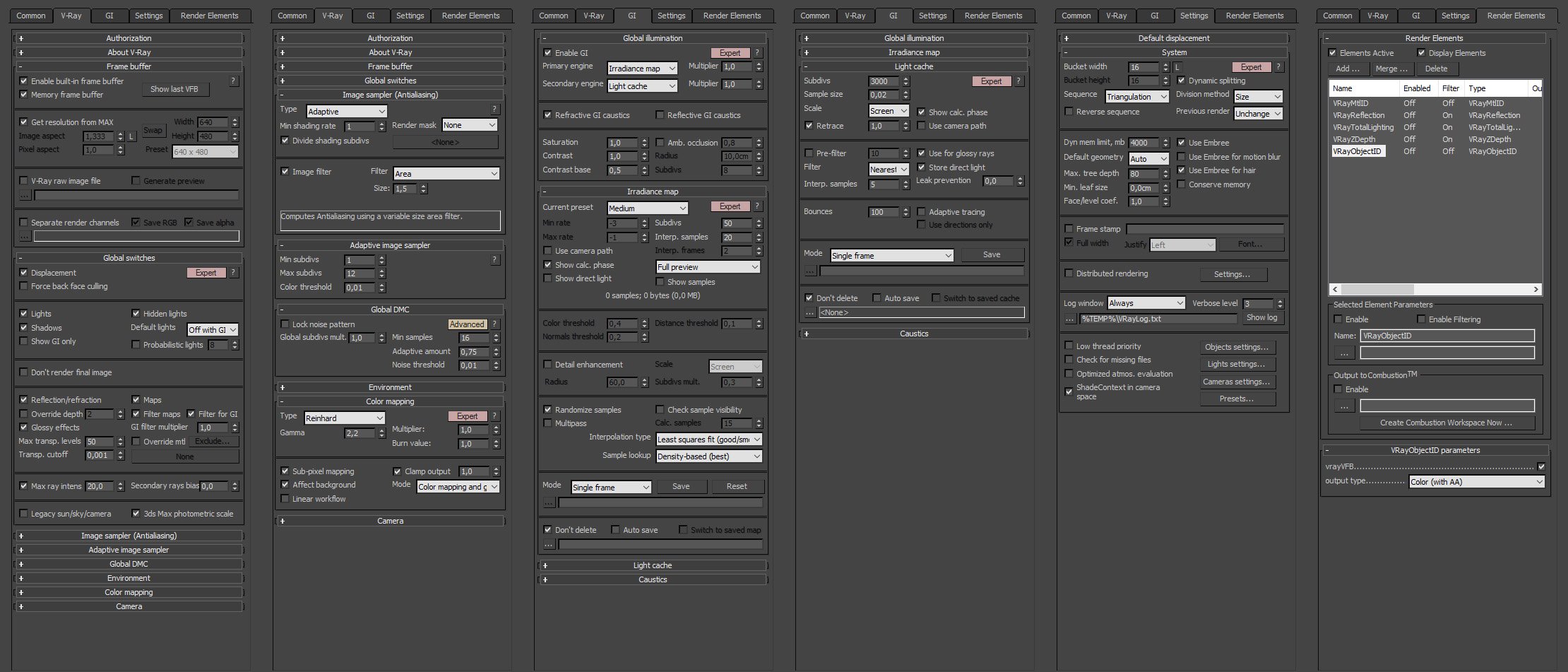Toggle the L lock next to Image aspect
Viewport: 1568px width, 672px height.
131,136
